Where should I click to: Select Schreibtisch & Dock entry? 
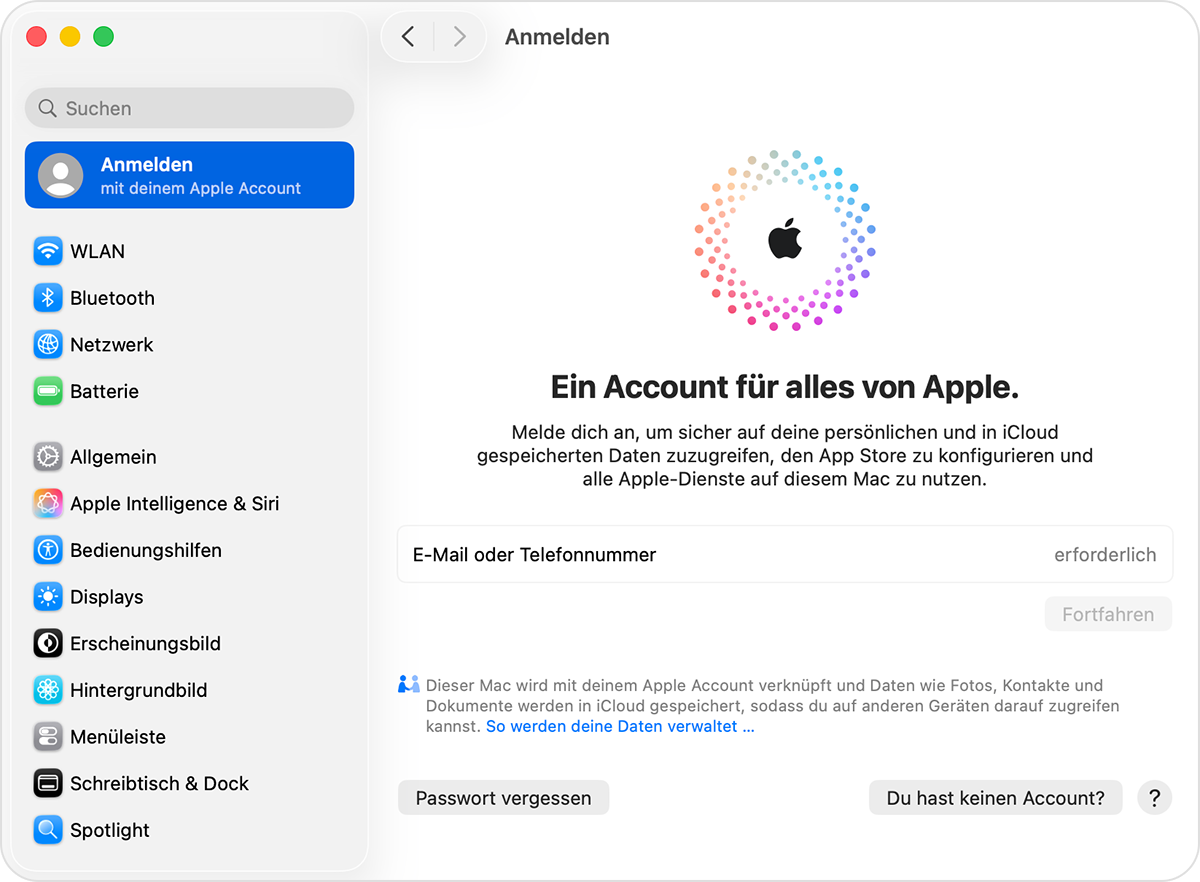(x=141, y=783)
